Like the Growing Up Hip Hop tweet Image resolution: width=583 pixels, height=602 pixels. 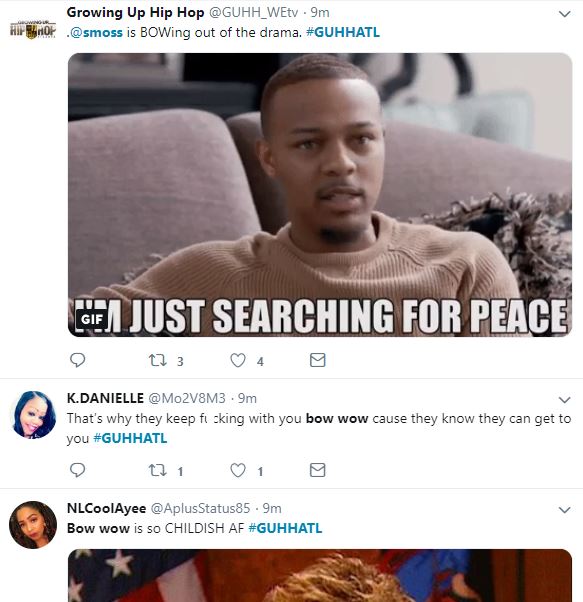tap(238, 360)
